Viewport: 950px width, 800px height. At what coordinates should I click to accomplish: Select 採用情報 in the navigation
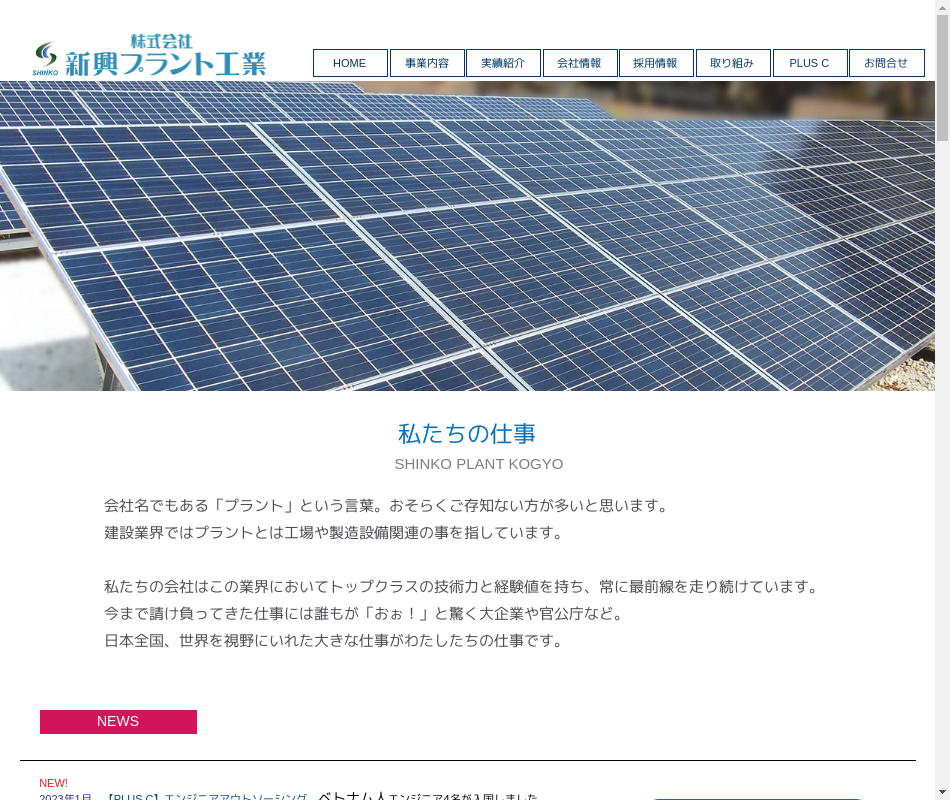[x=656, y=63]
